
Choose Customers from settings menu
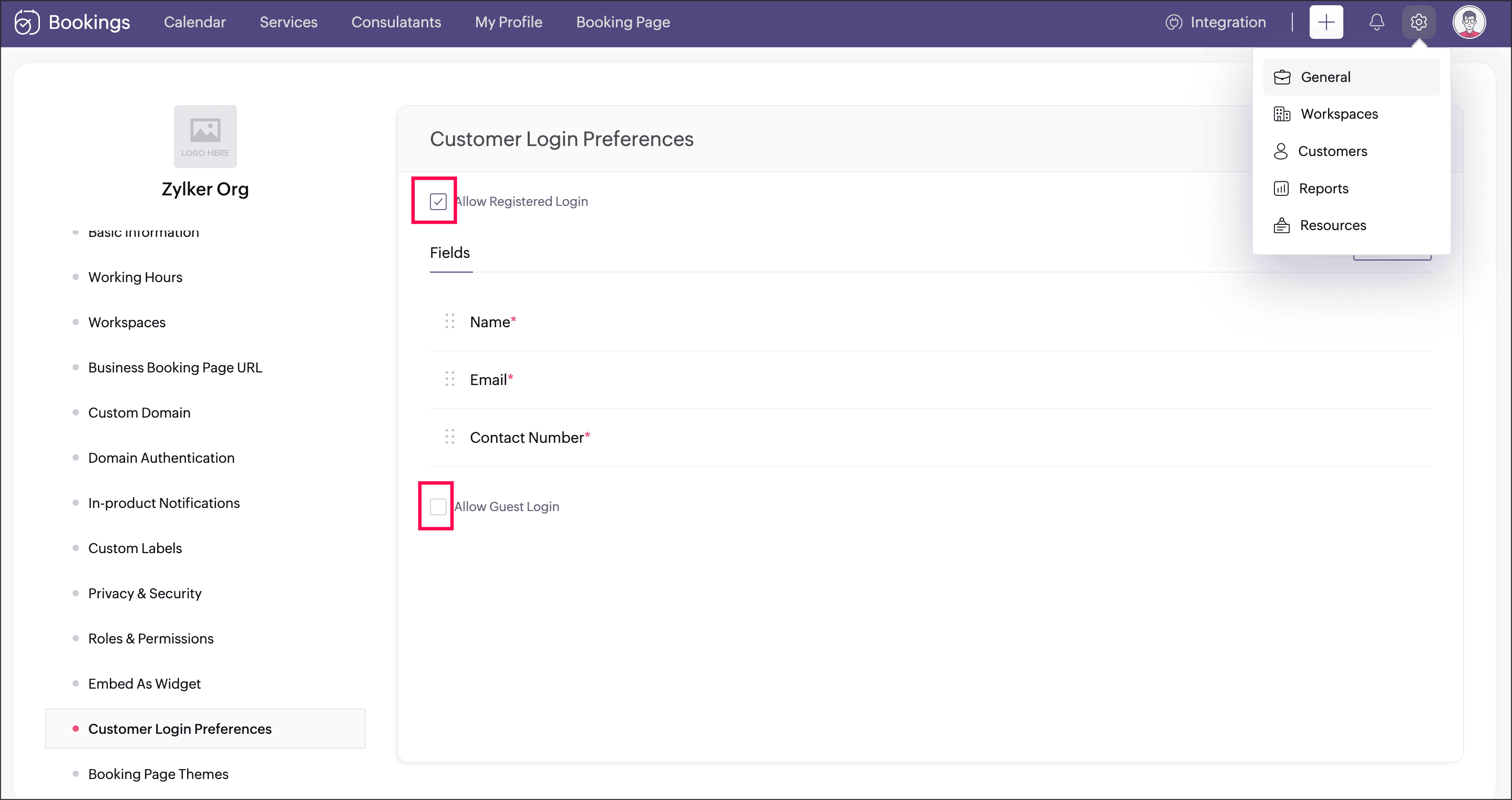point(1332,151)
